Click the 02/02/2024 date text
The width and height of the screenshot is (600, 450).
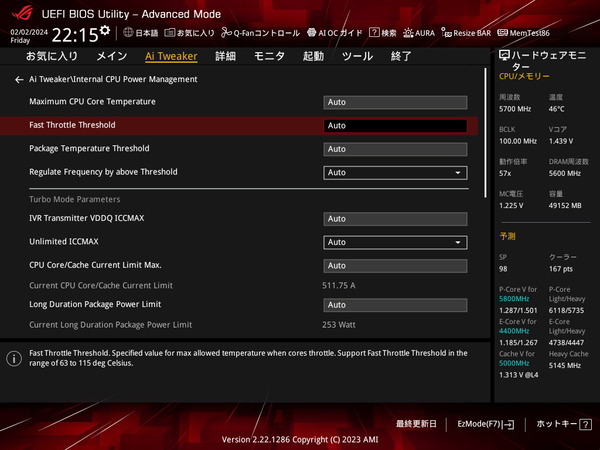click(29, 32)
